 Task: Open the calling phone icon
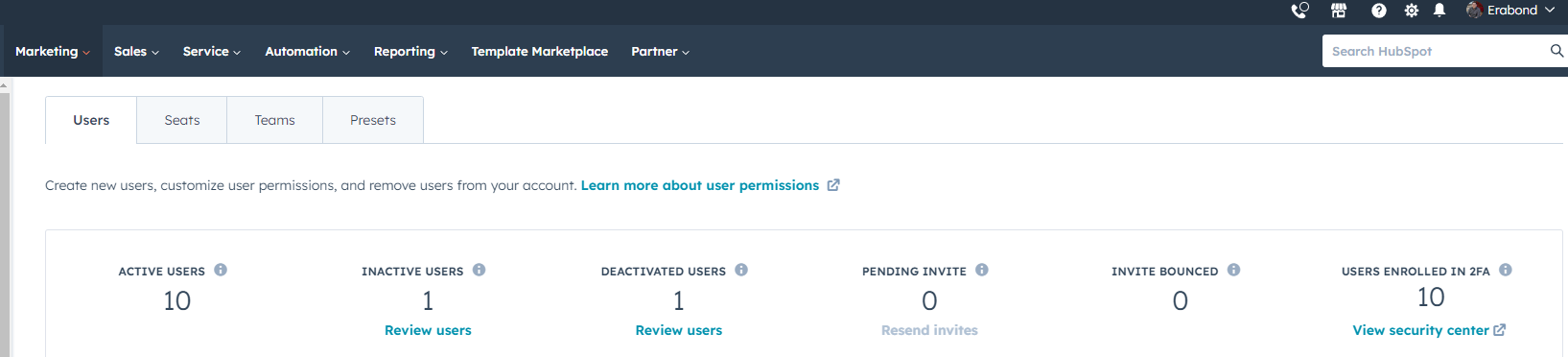[x=1299, y=11]
